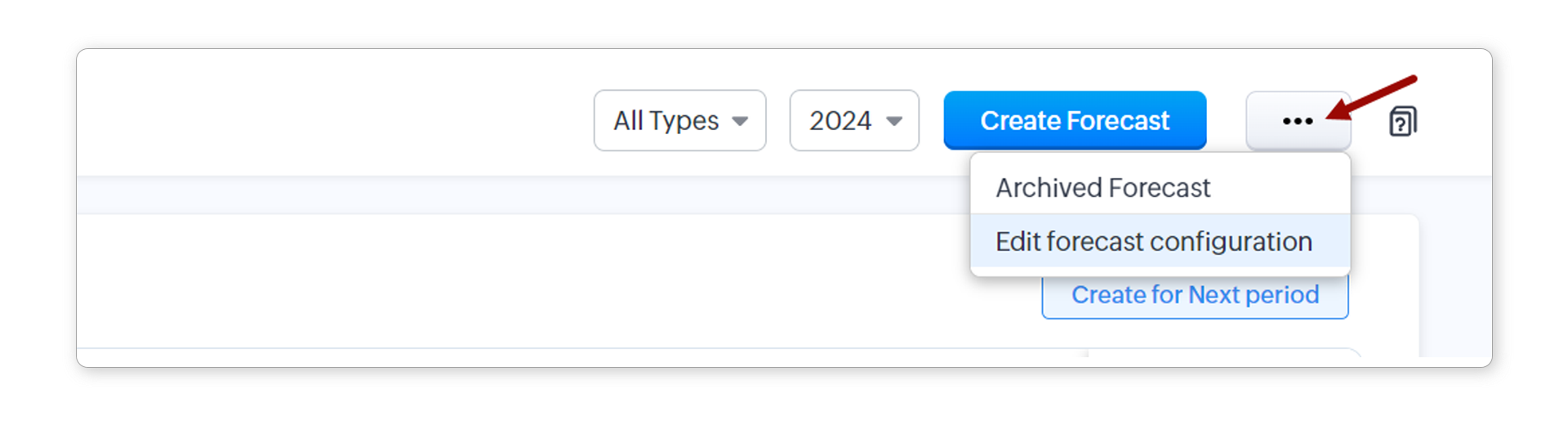The width and height of the screenshot is (1568, 421).
Task: Open forecast configuration editing option
Action: [1153, 242]
